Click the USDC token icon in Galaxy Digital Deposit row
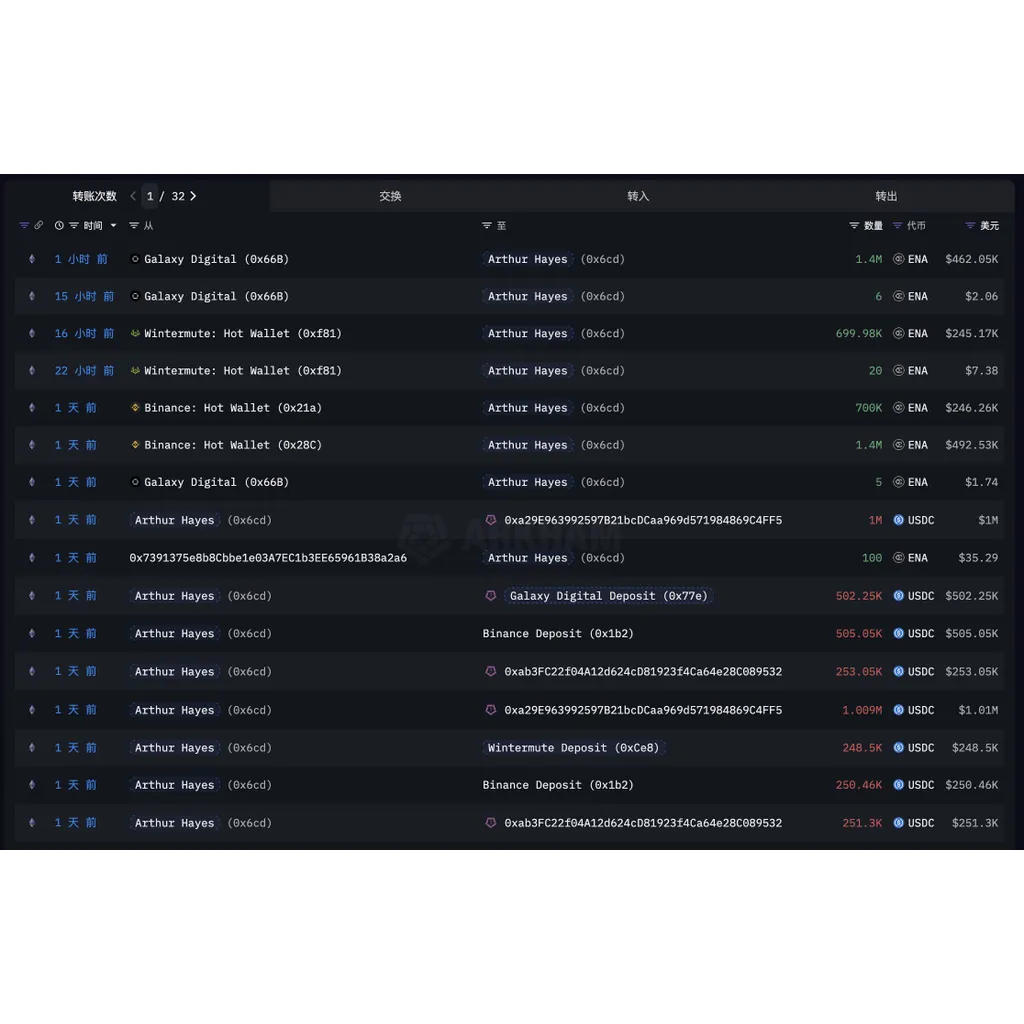This screenshot has height=1024, width=1024. point(899,596)
